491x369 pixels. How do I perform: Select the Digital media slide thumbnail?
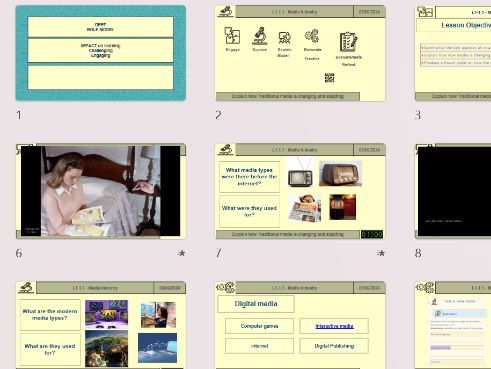pyautogui.click(x=300, y=325)
